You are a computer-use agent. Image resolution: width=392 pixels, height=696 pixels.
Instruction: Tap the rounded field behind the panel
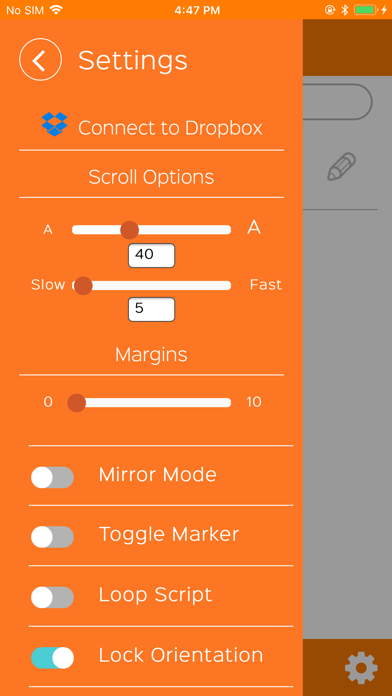point(338,102)
